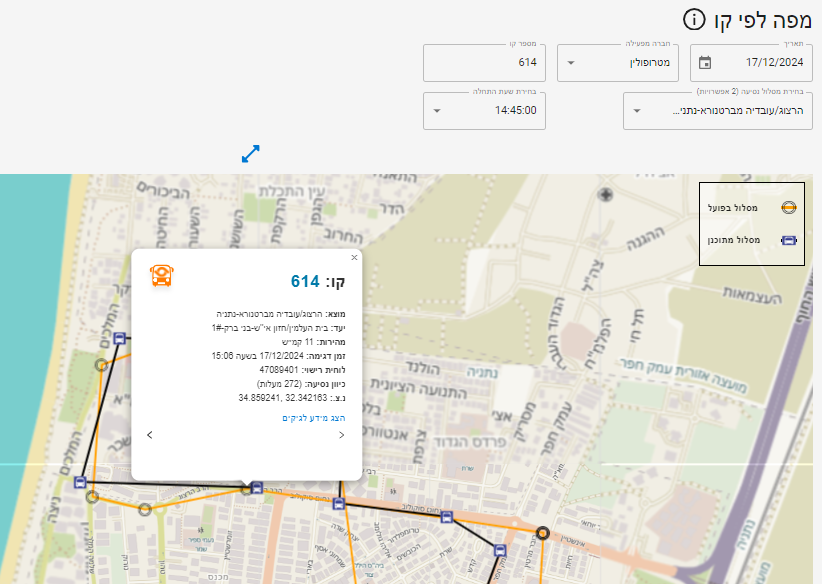822x584 pixels.
Task: Open the info icon beside מפה לפי קו
Action: click(694, 20)
